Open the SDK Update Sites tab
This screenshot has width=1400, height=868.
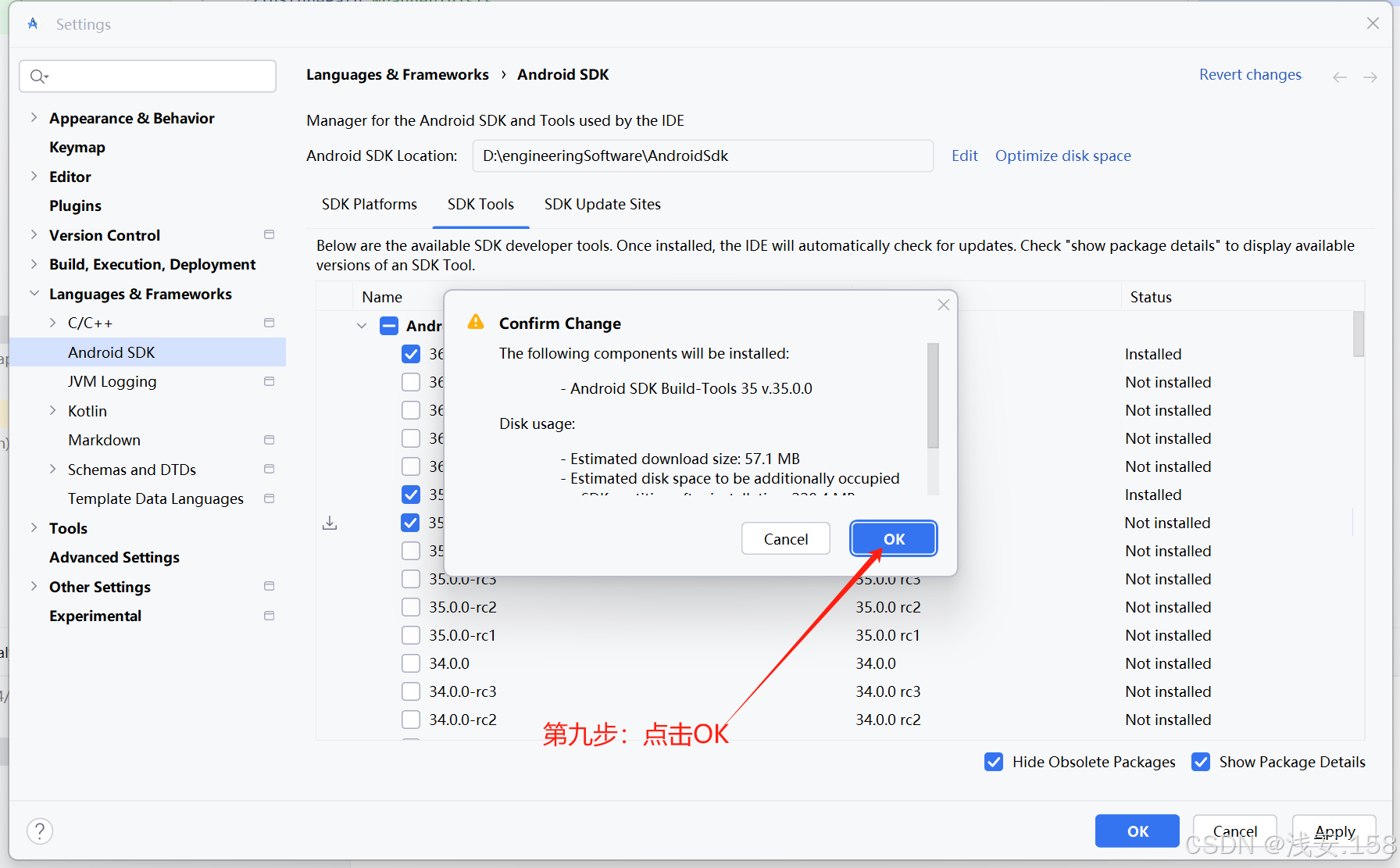pyautogui.click(x=602, y=204)
